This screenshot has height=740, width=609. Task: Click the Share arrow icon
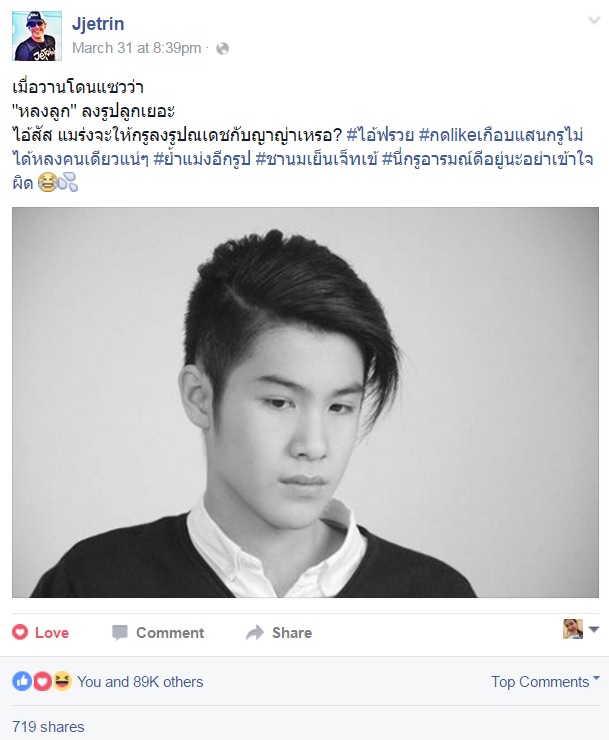pyautogui.click(x=255, y=632)
